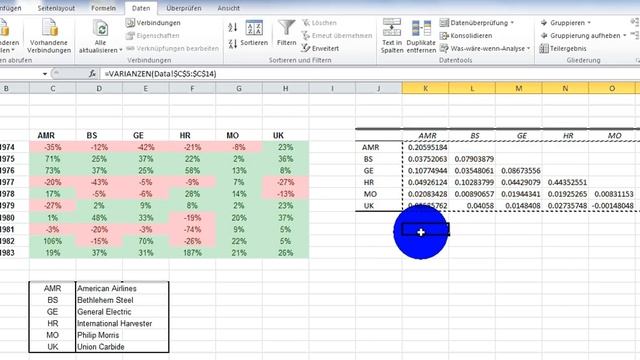This screenshot has width=640, height=360.
Task: Click the italic HR header in matrix
Action: click(x=568, y=136)
